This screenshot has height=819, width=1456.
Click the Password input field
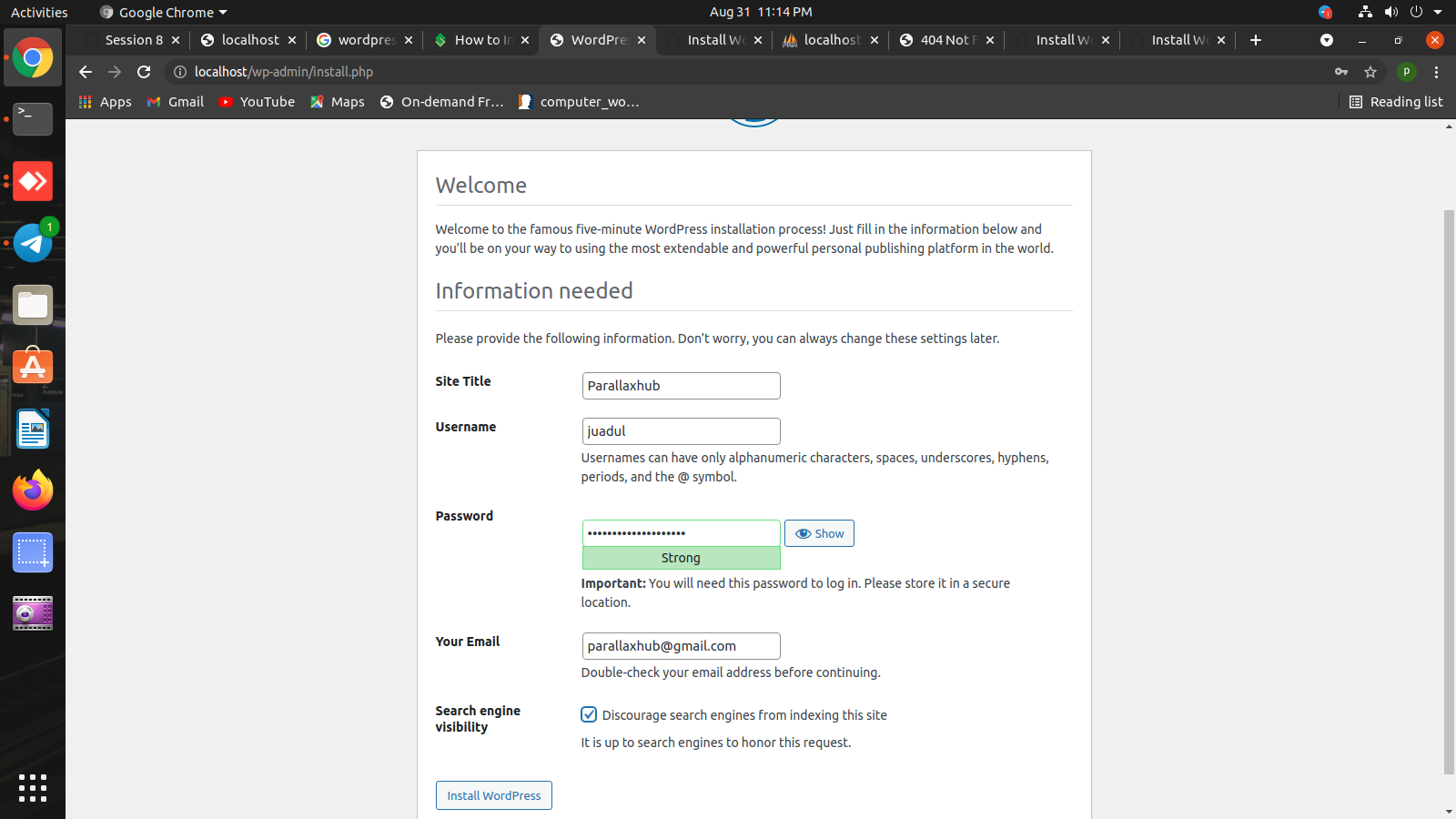pos(681,532)
